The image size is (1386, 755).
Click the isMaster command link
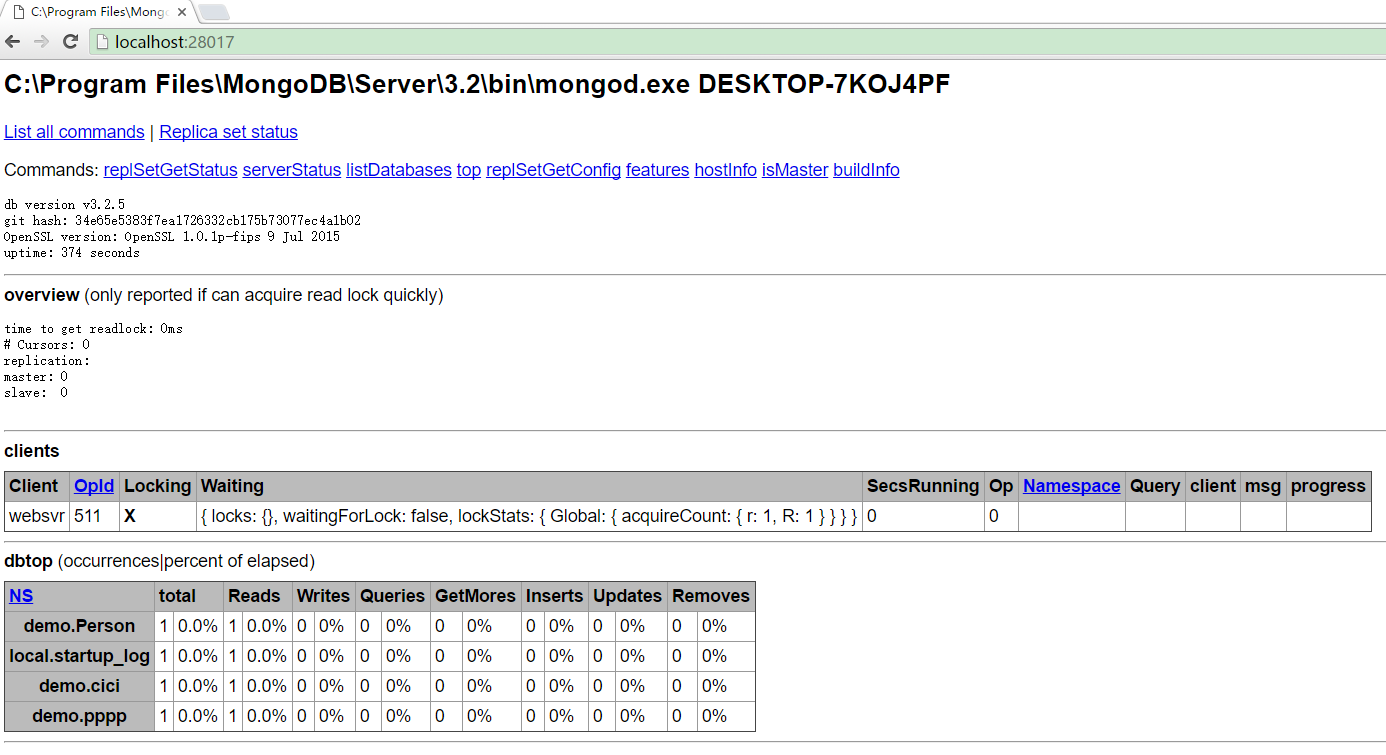pos(794,170)
